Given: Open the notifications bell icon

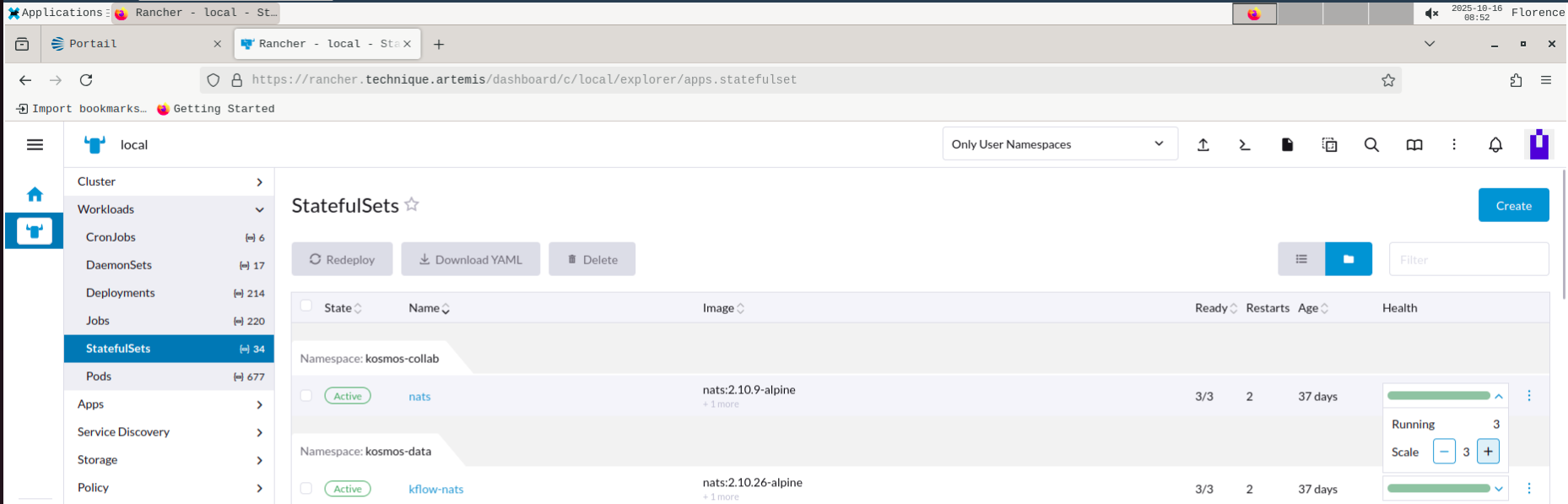Looking at the screenshot, I should coord(1495,144).
